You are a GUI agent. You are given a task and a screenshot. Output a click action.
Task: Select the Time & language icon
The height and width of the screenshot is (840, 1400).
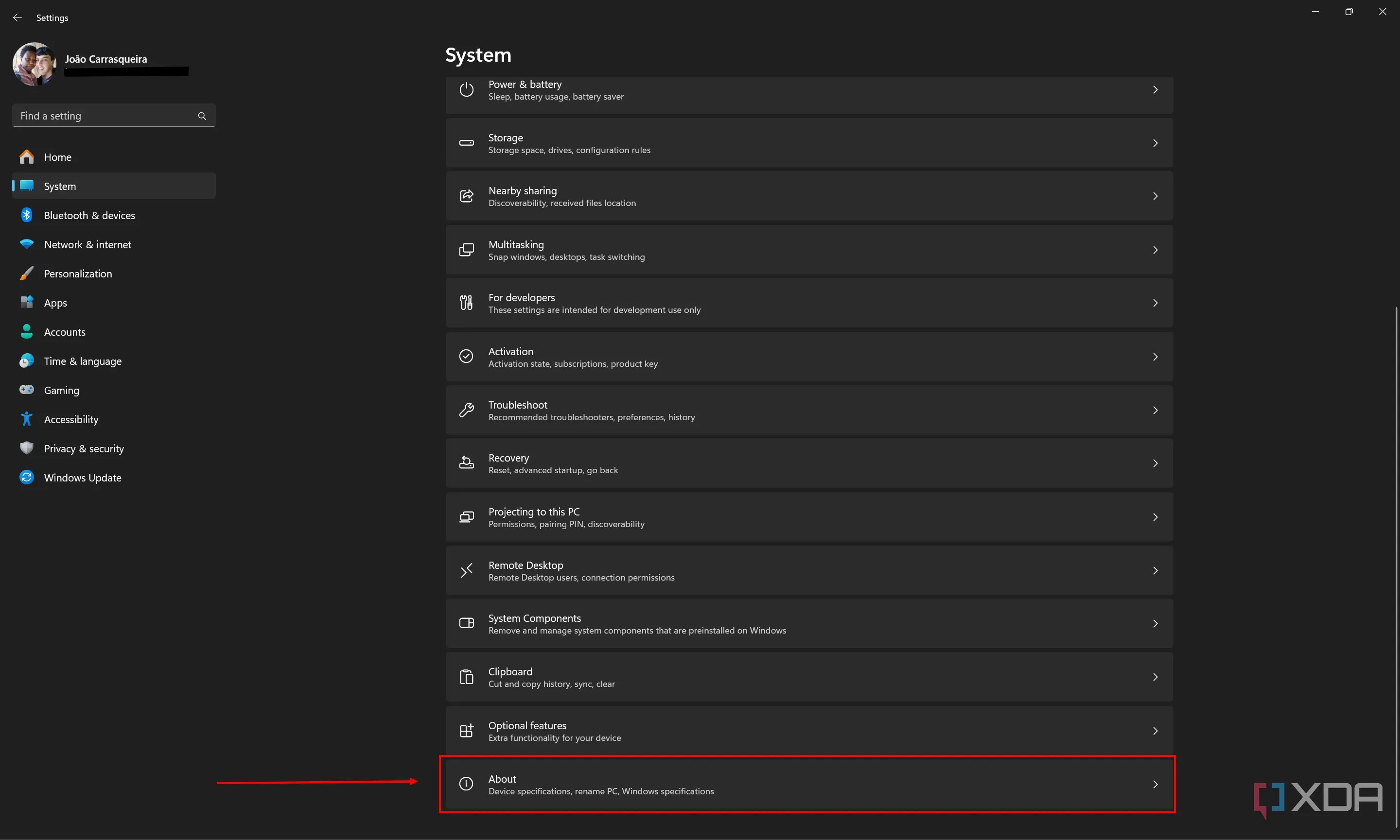(27, 360)
